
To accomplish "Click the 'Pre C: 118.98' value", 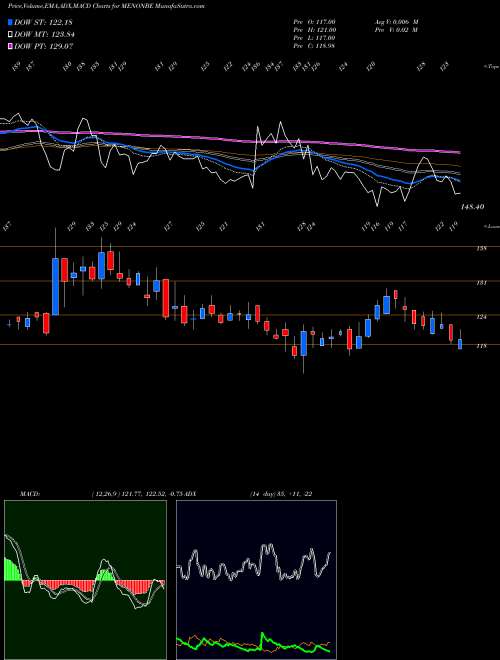I will pos(314,46).
